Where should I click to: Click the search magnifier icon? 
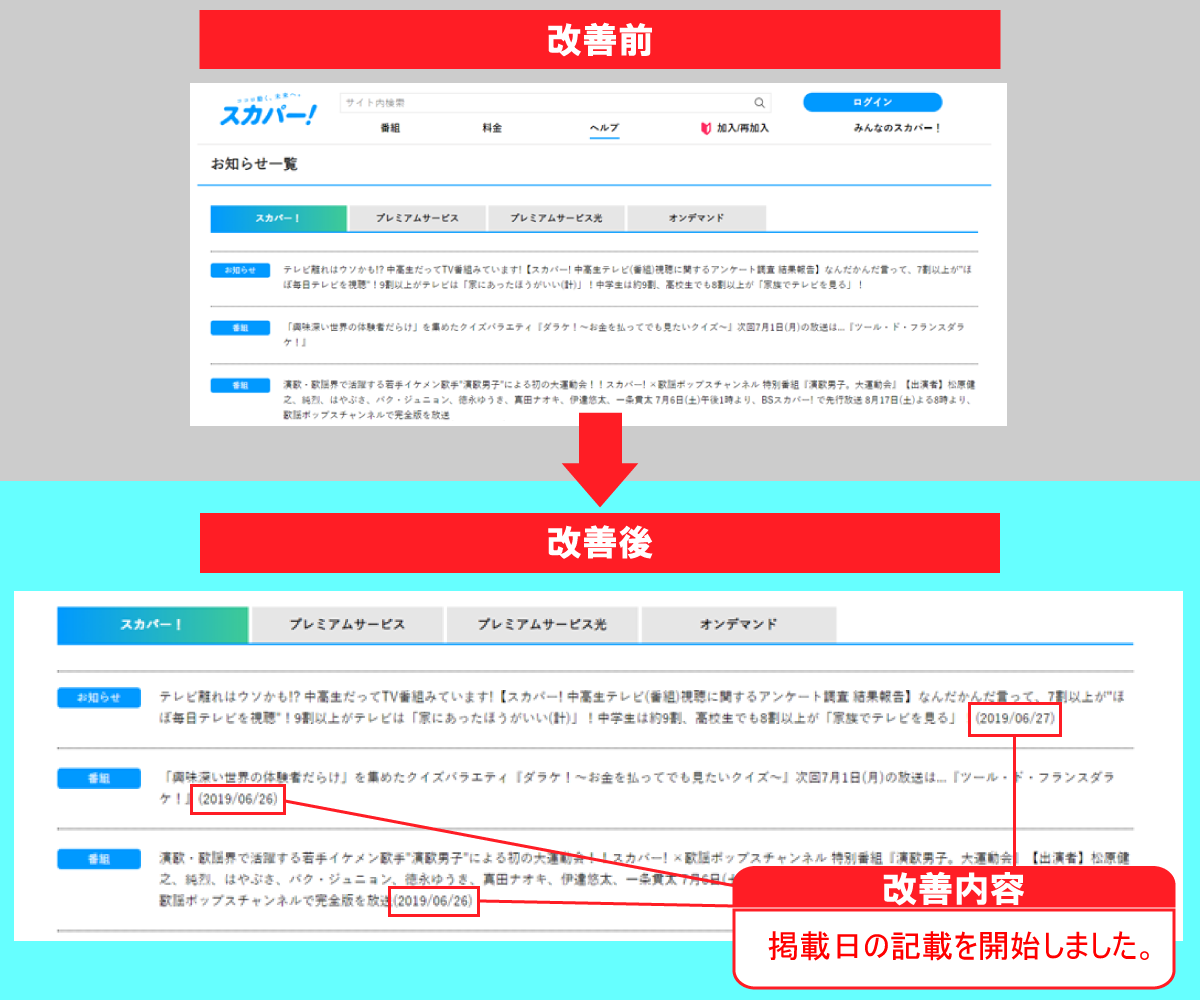pyautogui.click(x=759, y=102)
